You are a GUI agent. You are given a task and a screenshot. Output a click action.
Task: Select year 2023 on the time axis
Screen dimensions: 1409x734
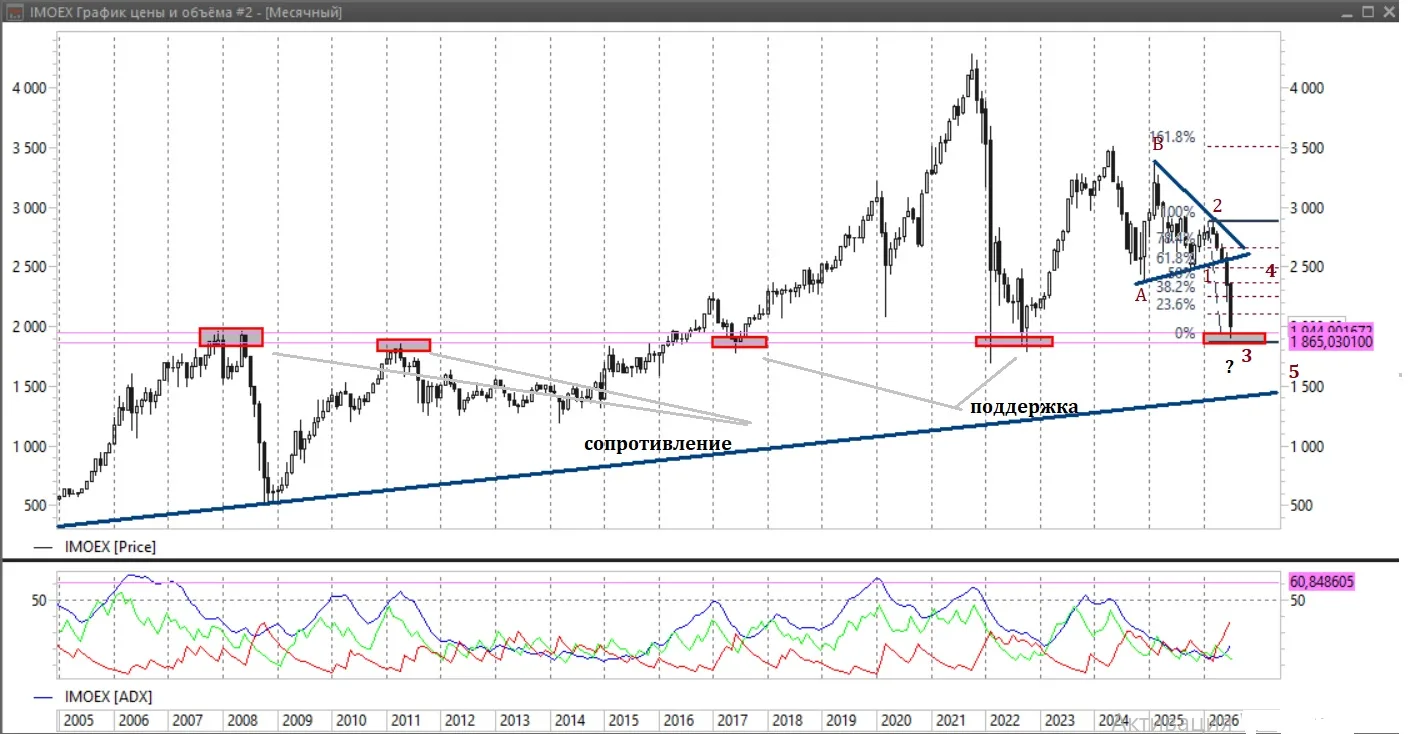point(1059,720)
